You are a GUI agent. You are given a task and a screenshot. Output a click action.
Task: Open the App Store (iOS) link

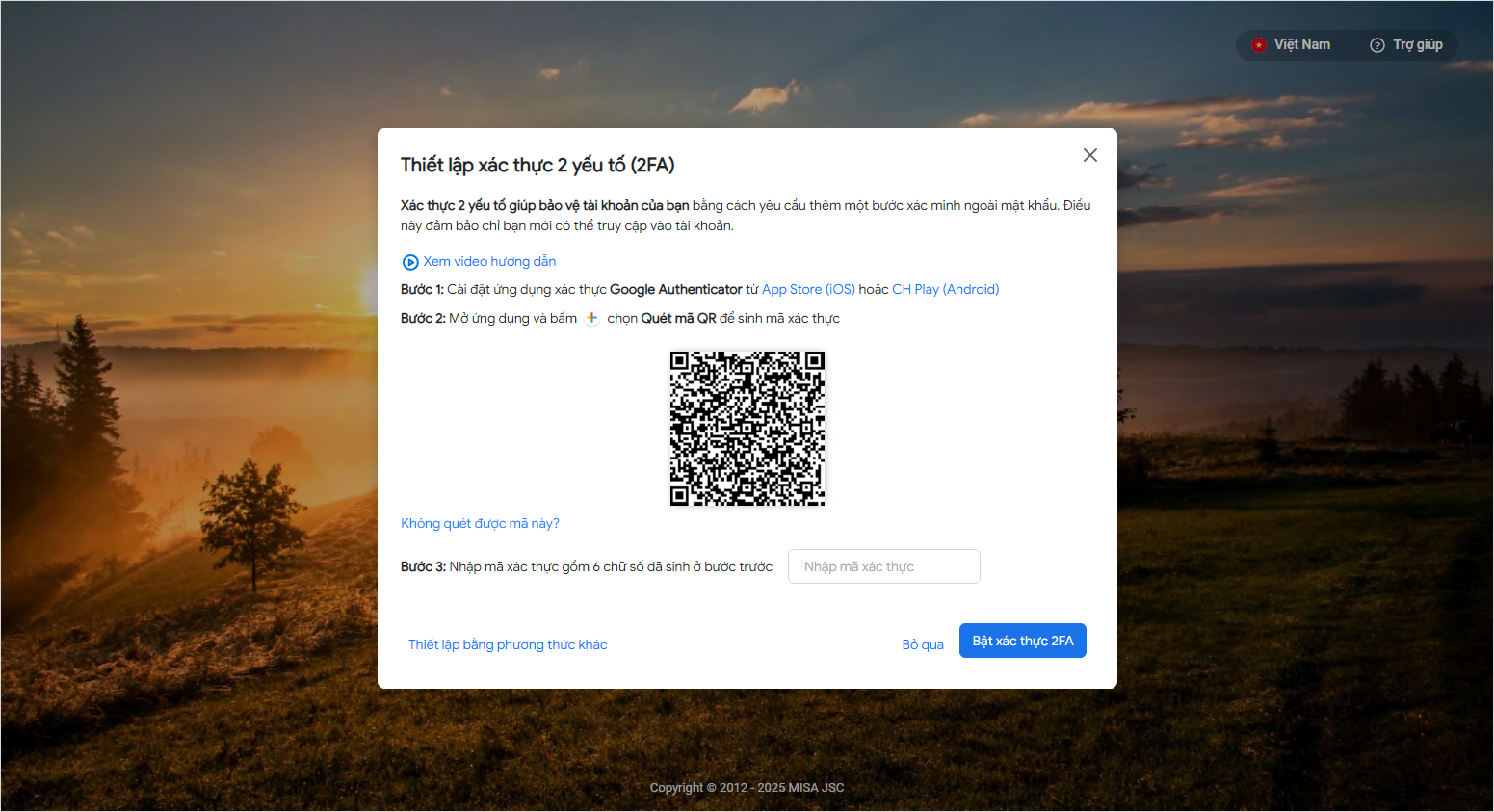point(808,289)
